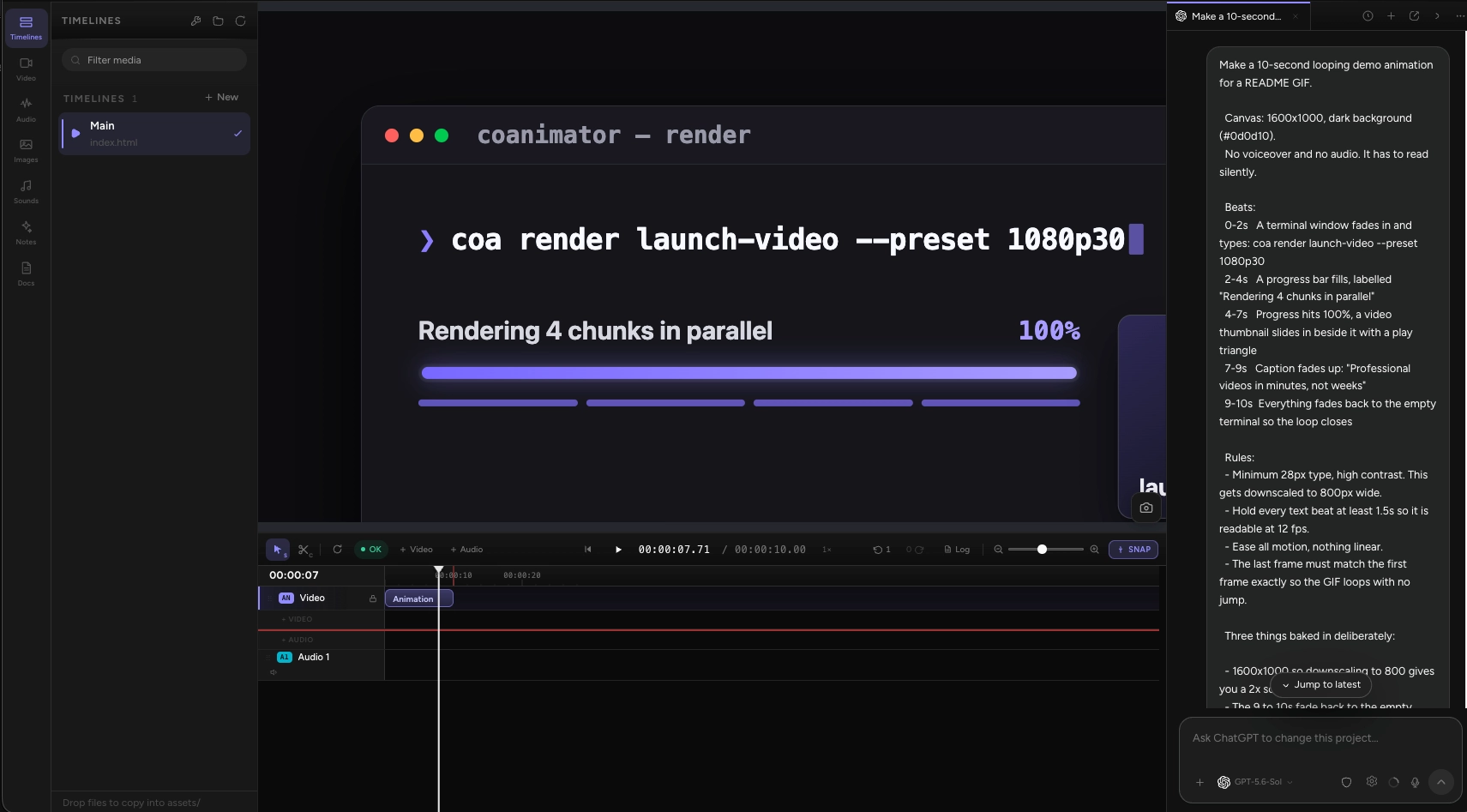
Task: Add a Video track from toolbar
Action: click(417, 550)
